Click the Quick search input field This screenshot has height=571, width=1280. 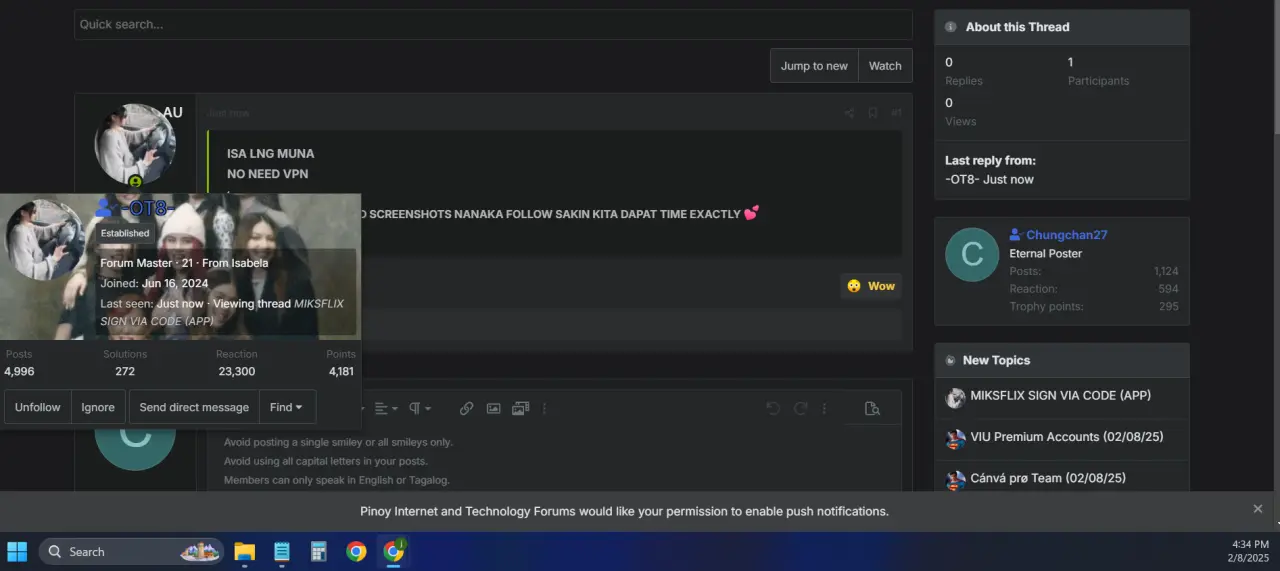pos(493,24)
